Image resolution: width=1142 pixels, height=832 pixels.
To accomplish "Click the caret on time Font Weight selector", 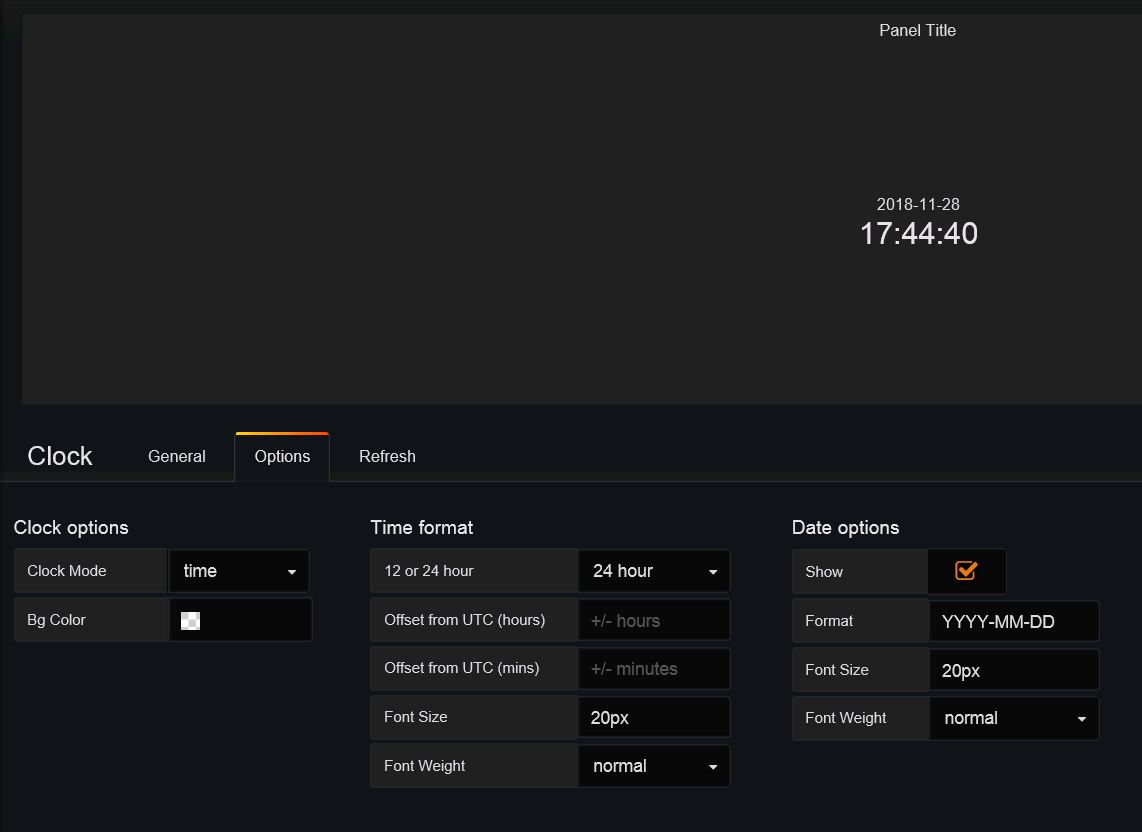I will [713, 765].
